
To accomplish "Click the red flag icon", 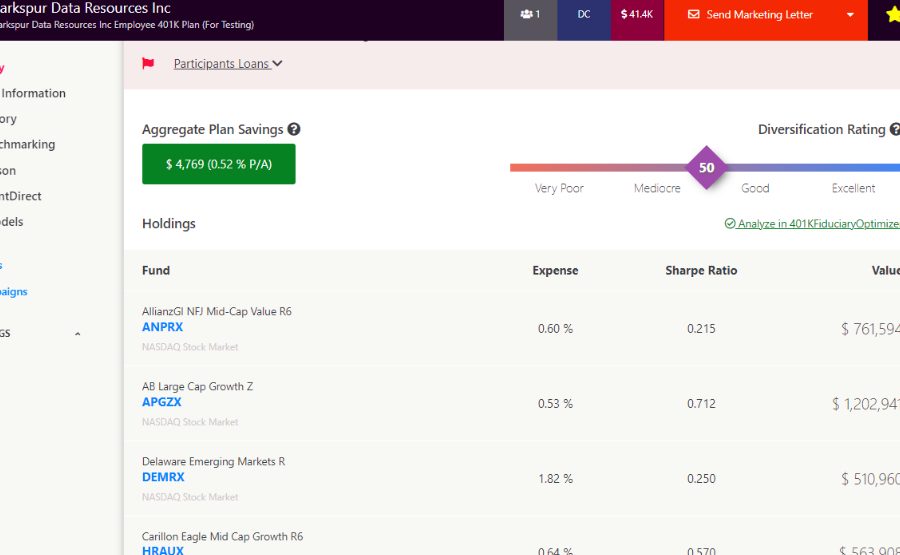I will pos(148,64).
